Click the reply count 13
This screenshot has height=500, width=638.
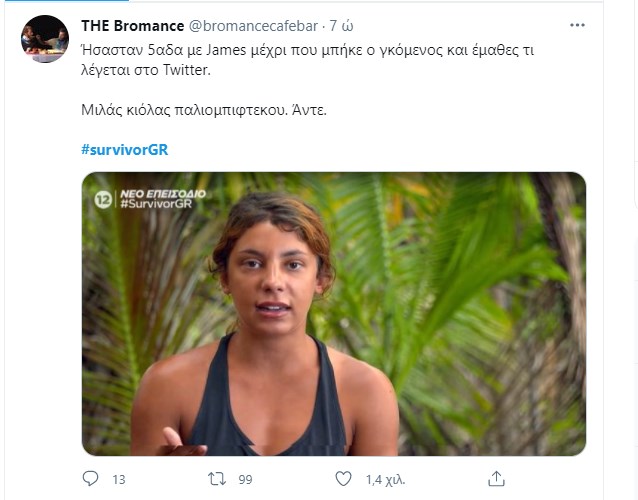point(118,480)
